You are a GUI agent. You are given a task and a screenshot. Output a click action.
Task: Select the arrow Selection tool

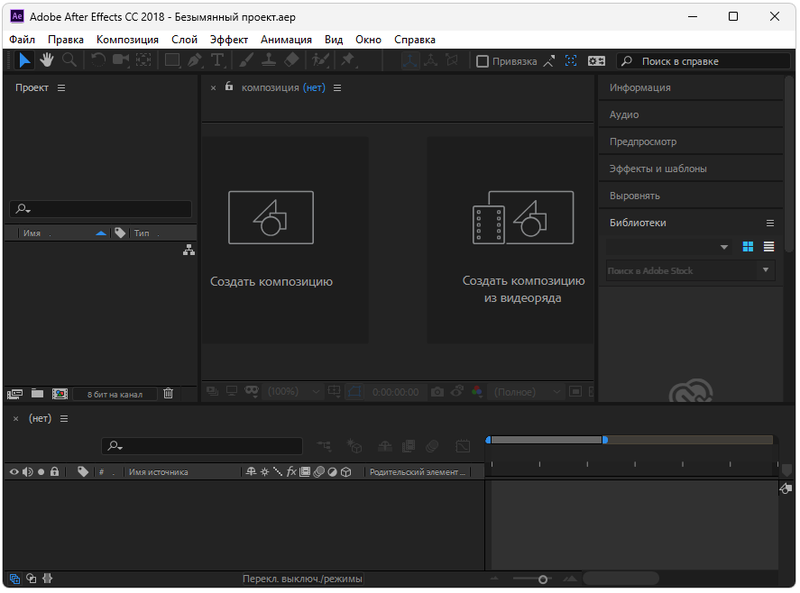tap(24, 61)
